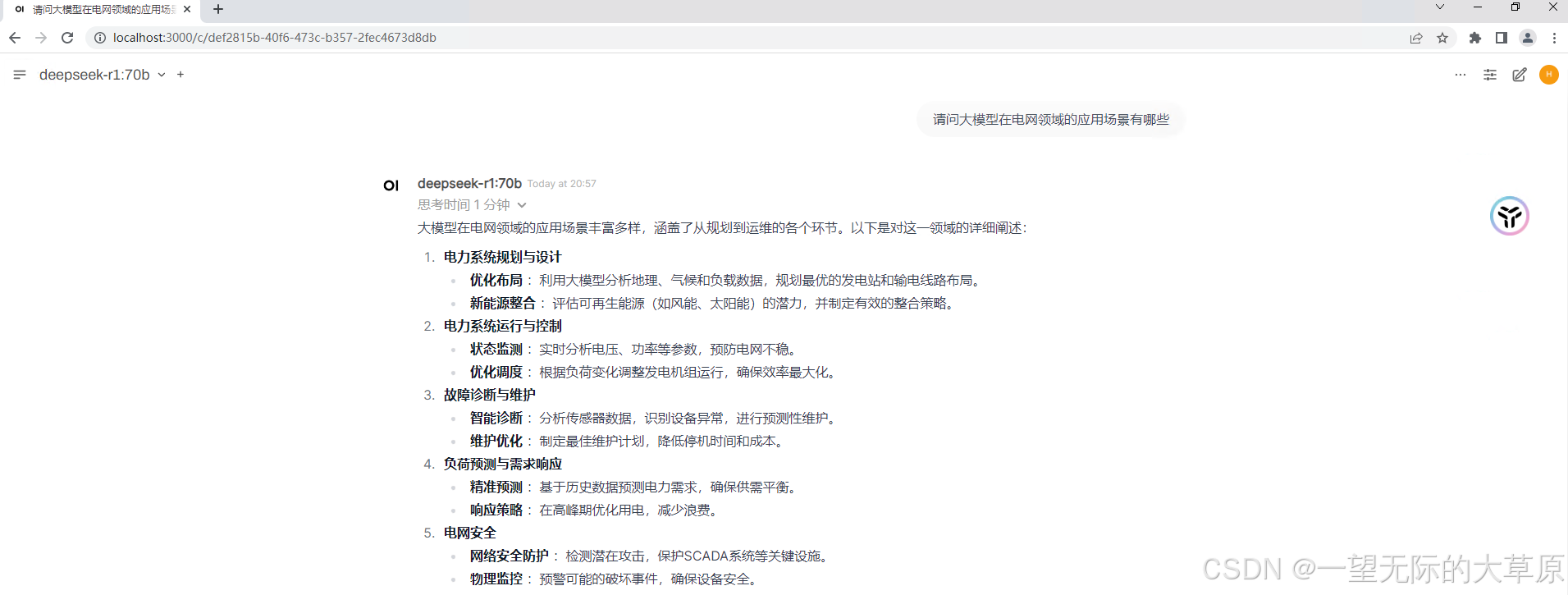Click the heading 电力系统规划与设计
Screen dimensions: 1568x595
tap(503, 258)
